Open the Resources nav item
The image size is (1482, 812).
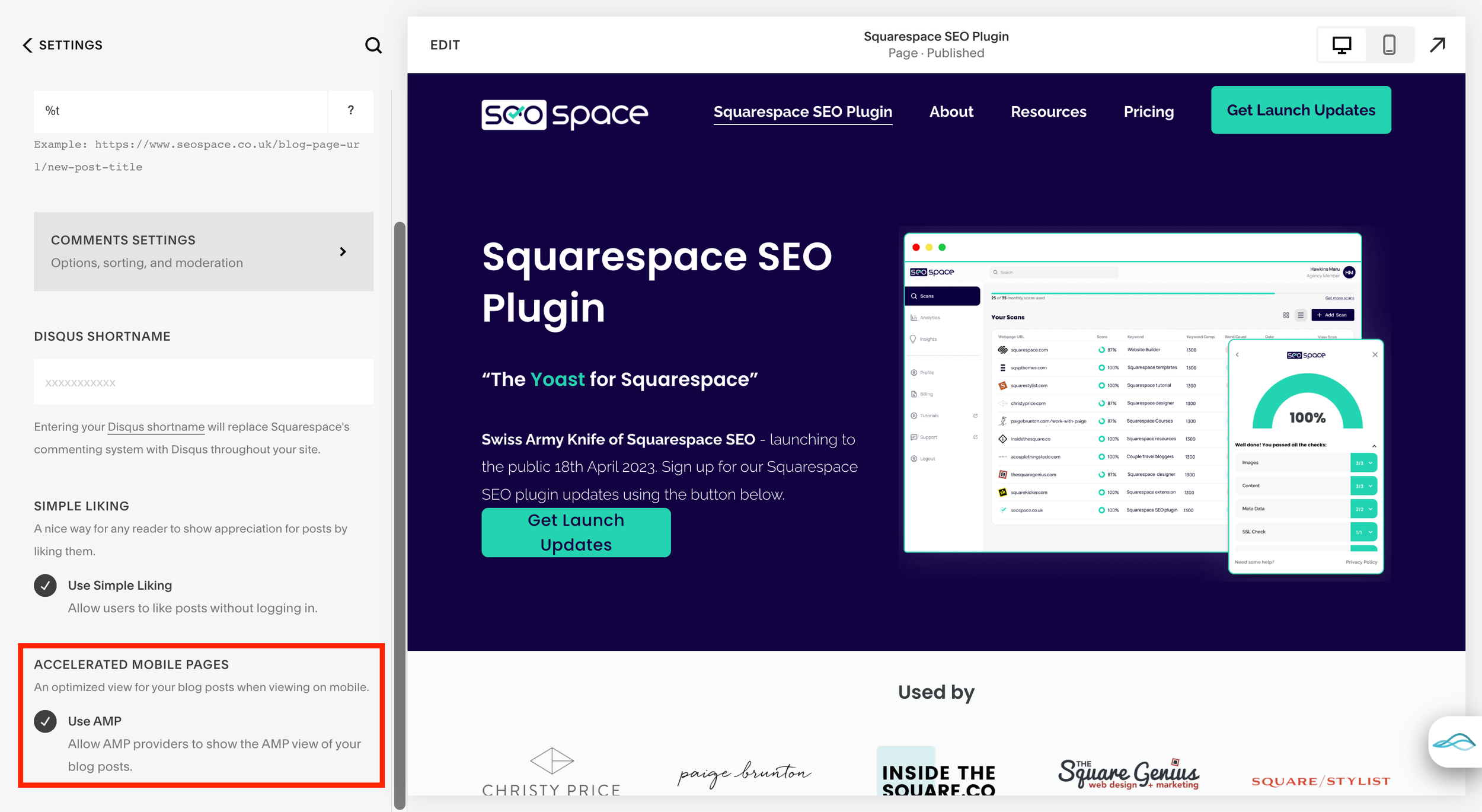[1048, 111]
